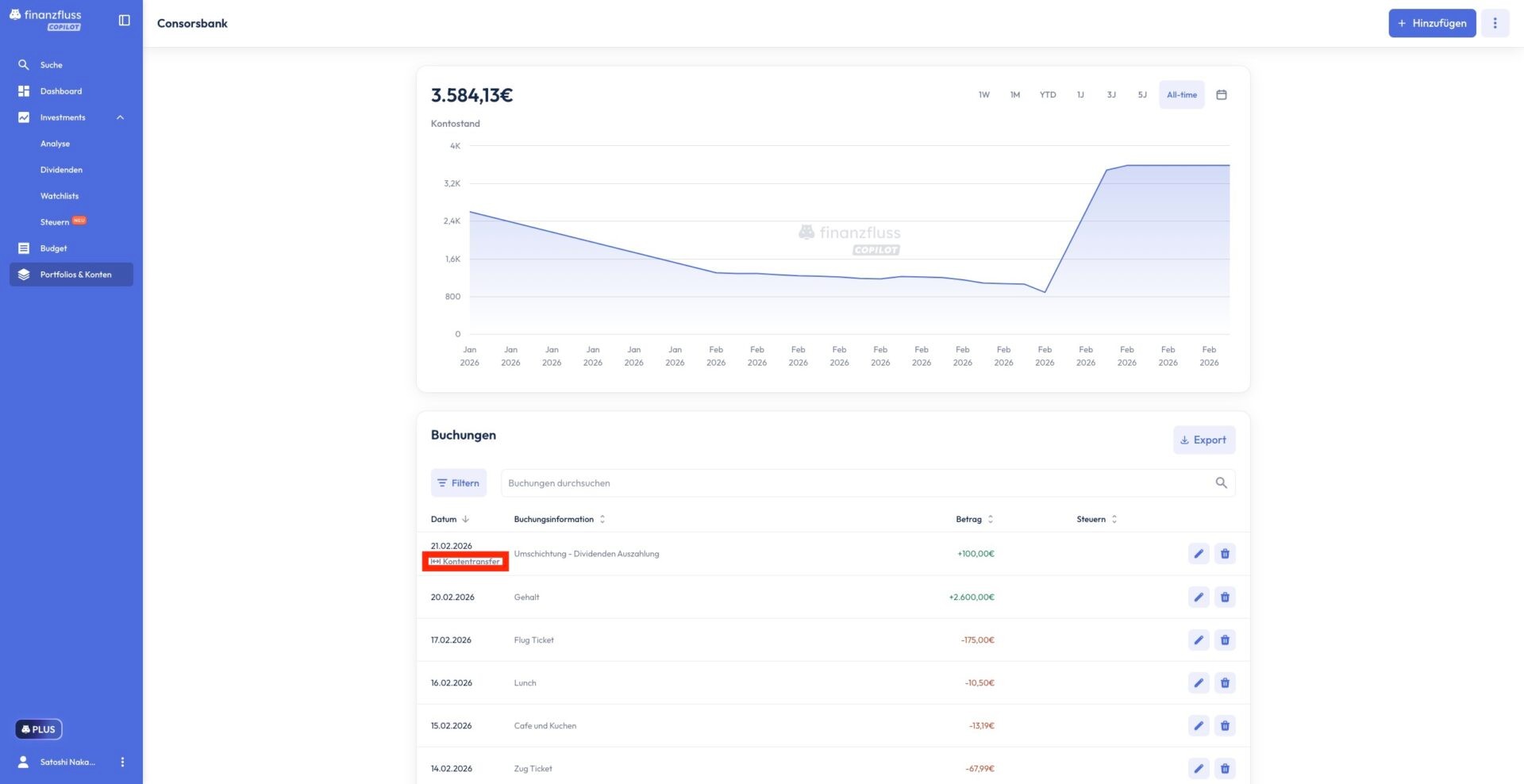Open the calendar date range picker

1221,94
